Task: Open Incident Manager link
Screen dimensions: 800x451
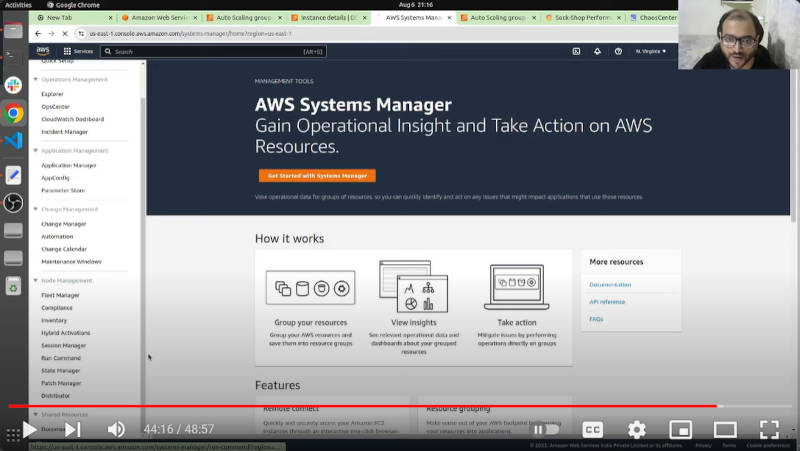Action: pyautogui.click(x=64, y=132)
